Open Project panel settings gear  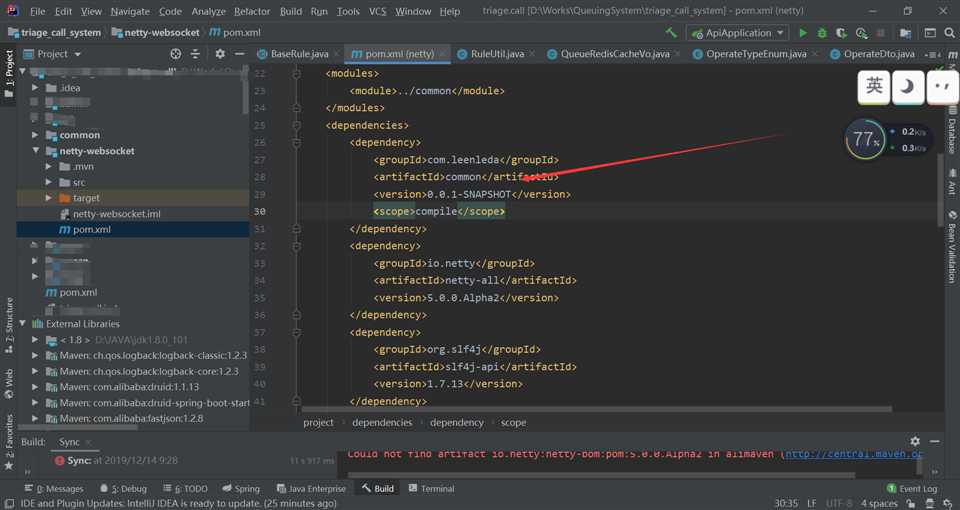tap(220, 54)
